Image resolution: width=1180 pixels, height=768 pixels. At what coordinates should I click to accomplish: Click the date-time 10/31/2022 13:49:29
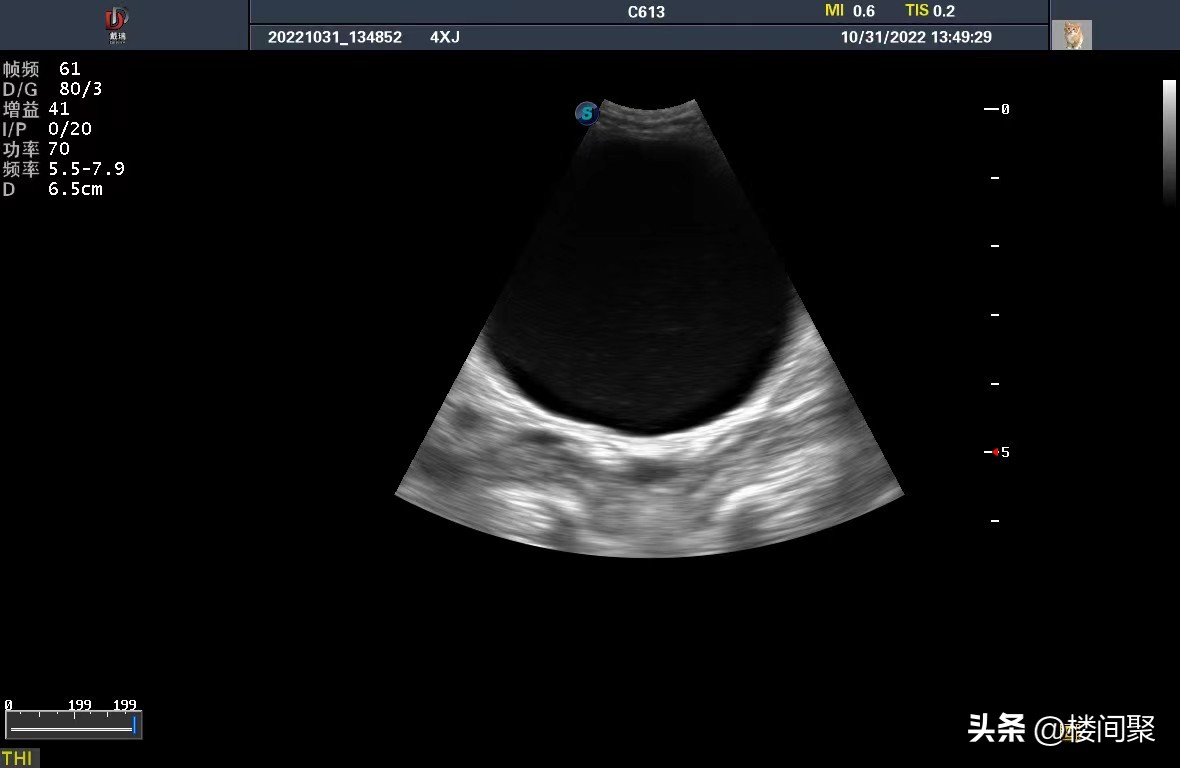click(x=916, y=37)
